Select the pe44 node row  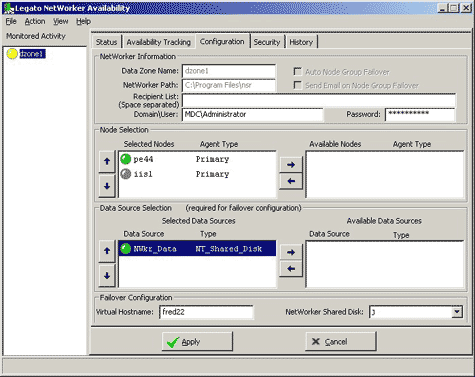pyautogui.click(x=197, y=159)
